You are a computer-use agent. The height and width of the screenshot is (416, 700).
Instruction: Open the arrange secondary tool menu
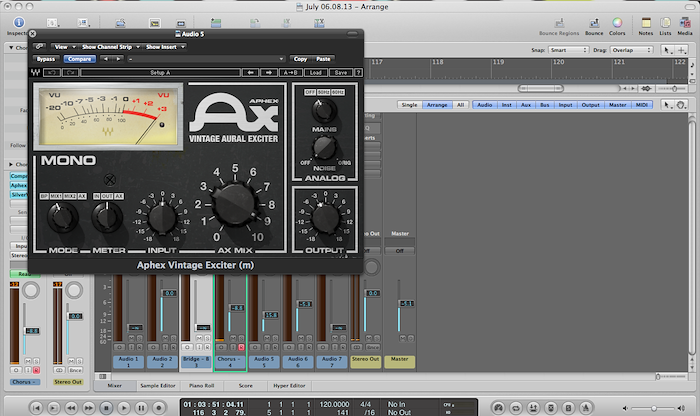tap(681, 50)
